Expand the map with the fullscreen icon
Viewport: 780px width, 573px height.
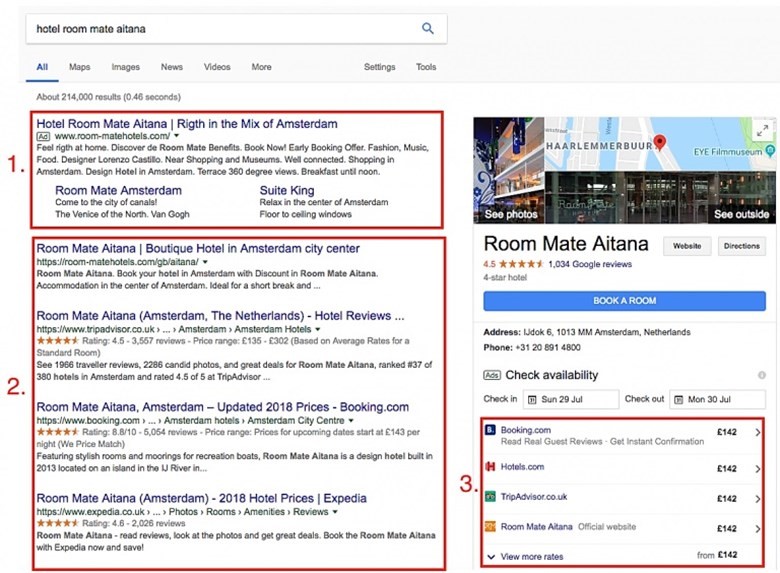point(762,131)
